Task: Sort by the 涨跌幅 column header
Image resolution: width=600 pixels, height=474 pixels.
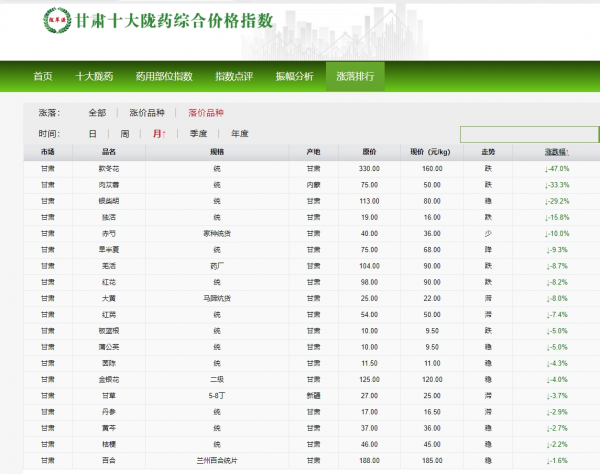Action: pyautogui.click(x=556, y=151)
